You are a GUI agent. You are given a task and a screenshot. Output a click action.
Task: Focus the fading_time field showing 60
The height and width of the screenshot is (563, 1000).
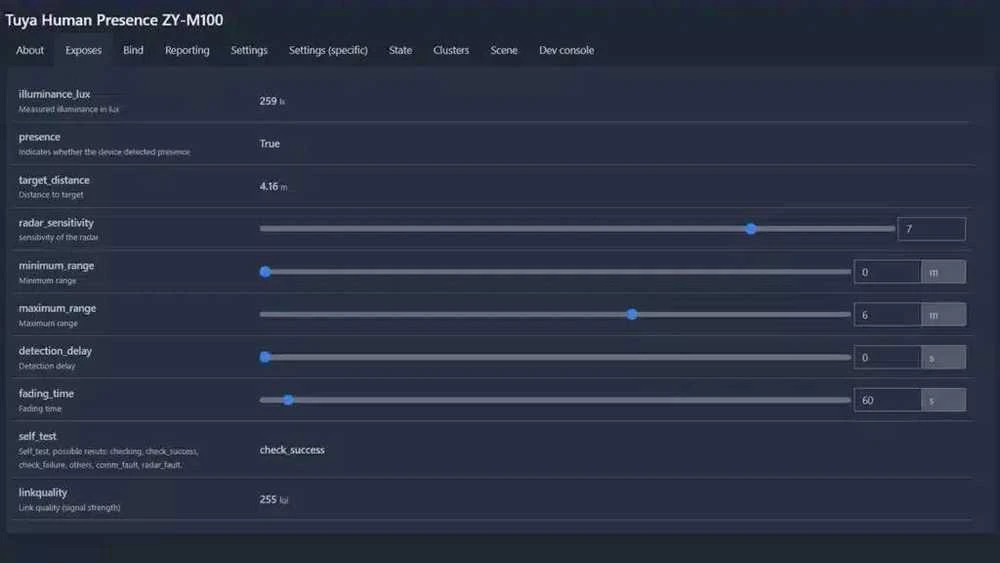[887, 400]
